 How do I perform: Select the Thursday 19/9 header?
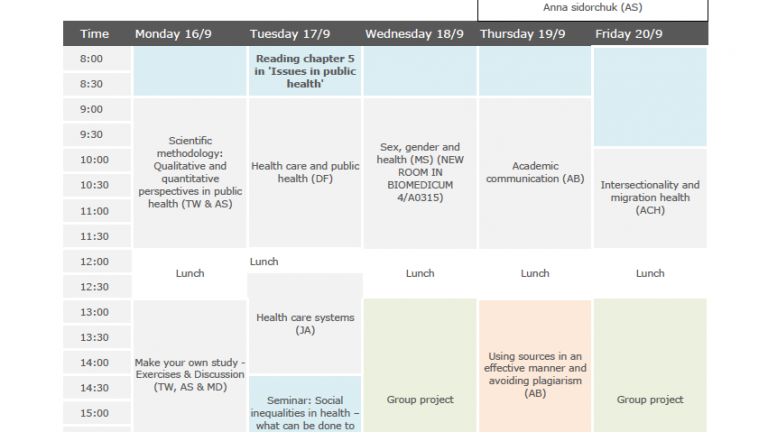523,34
